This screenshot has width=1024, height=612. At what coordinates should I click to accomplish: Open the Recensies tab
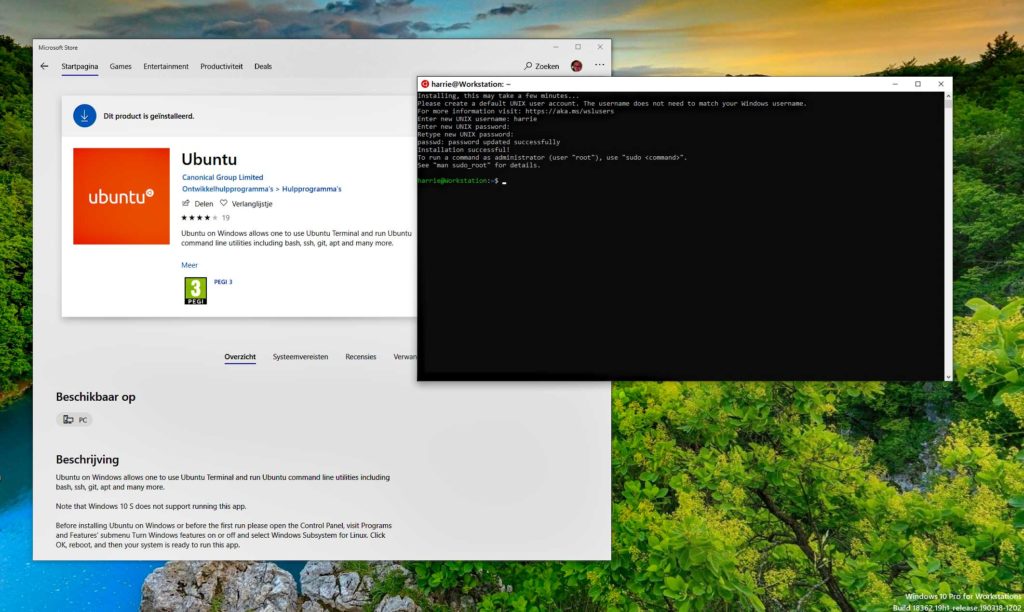(x=360, y=357)
